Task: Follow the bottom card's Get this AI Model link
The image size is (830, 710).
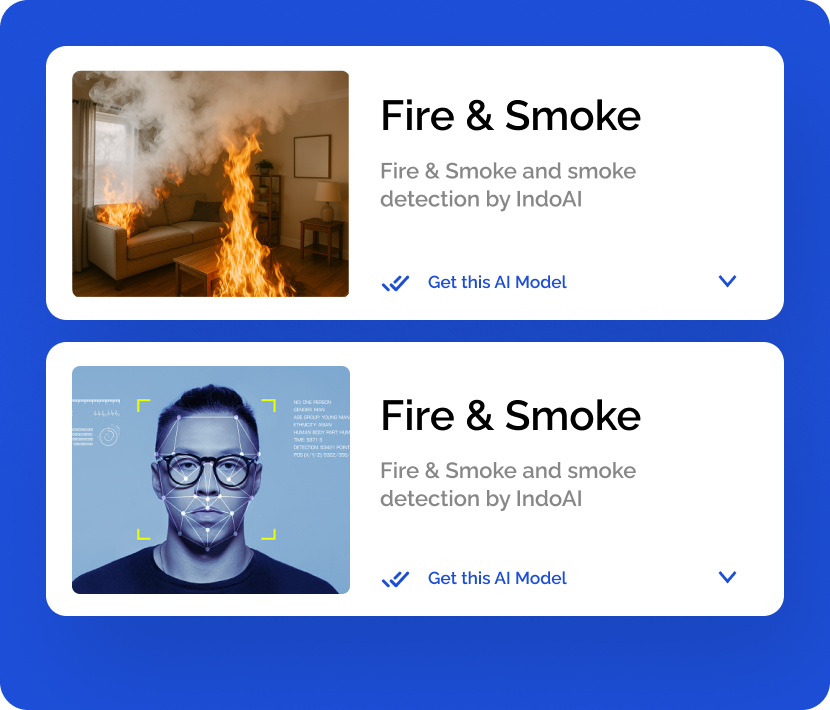Action: coord(497,578)
